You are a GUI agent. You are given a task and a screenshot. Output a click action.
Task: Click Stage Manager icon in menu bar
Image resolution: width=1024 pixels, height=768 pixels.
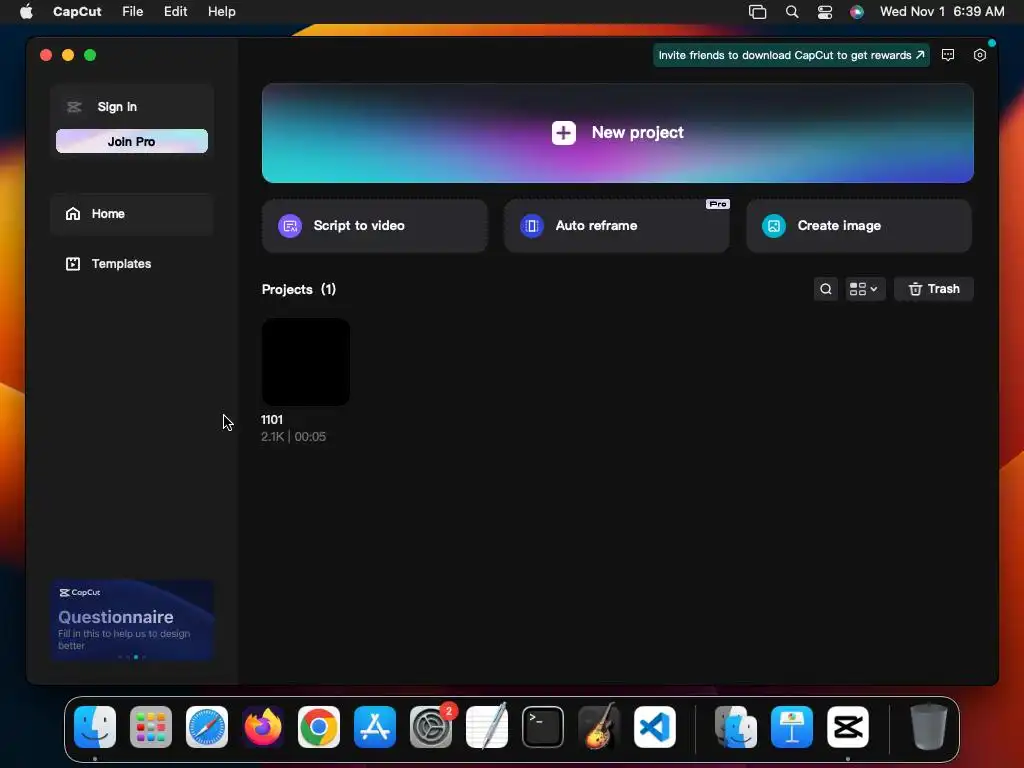(758, 12)
